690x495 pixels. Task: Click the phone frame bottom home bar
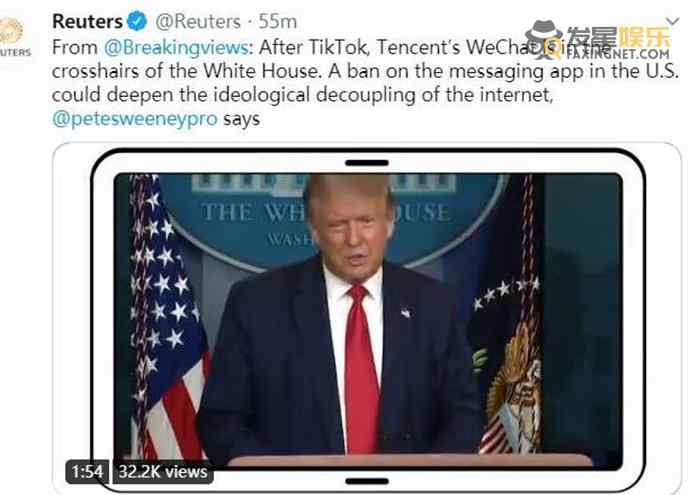tap(367, 481)
